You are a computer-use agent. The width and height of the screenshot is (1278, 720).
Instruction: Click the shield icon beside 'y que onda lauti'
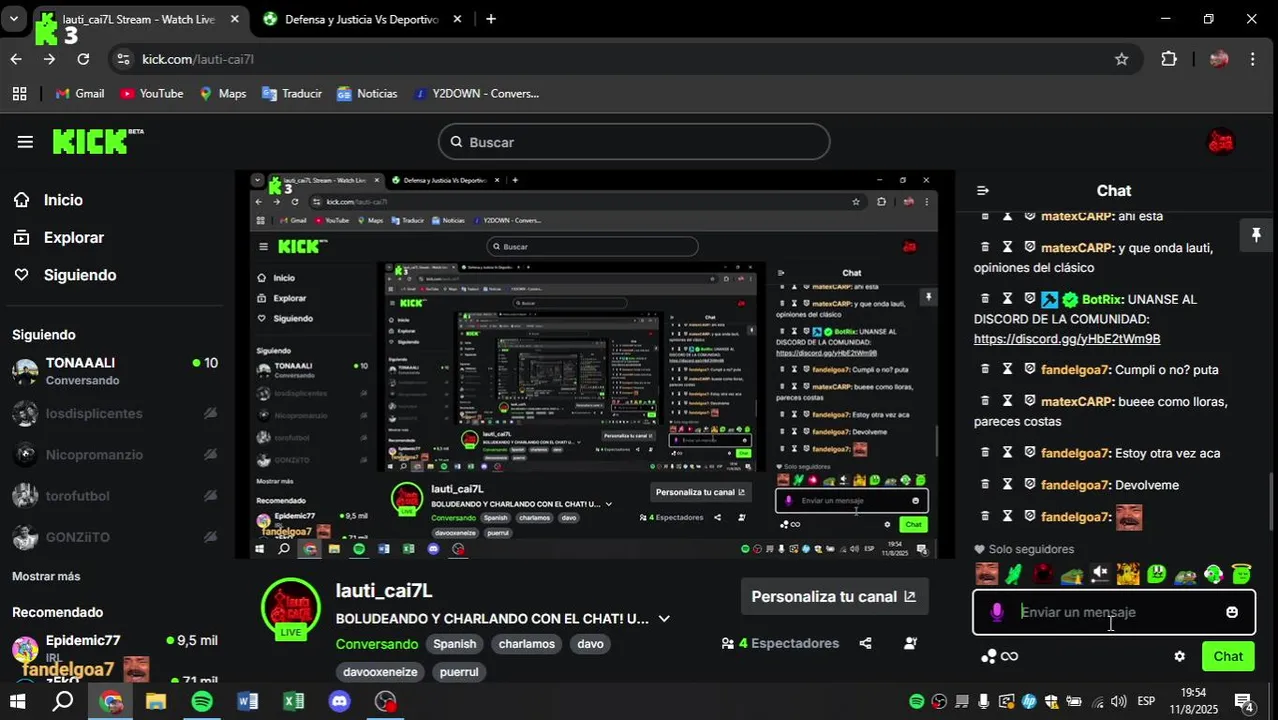(1030, 247)
